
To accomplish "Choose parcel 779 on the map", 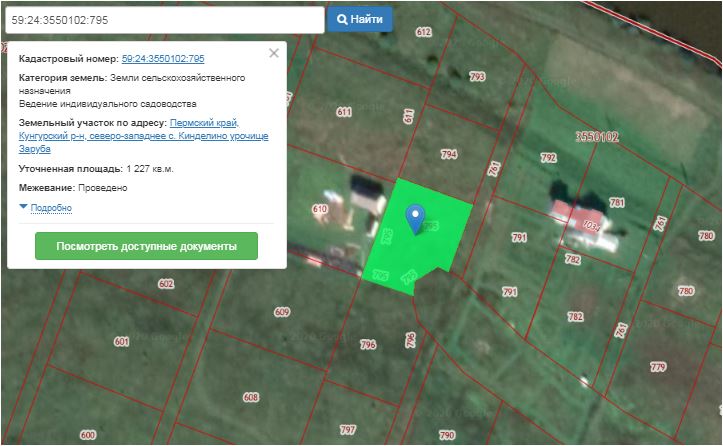I will tap(657, 367).
